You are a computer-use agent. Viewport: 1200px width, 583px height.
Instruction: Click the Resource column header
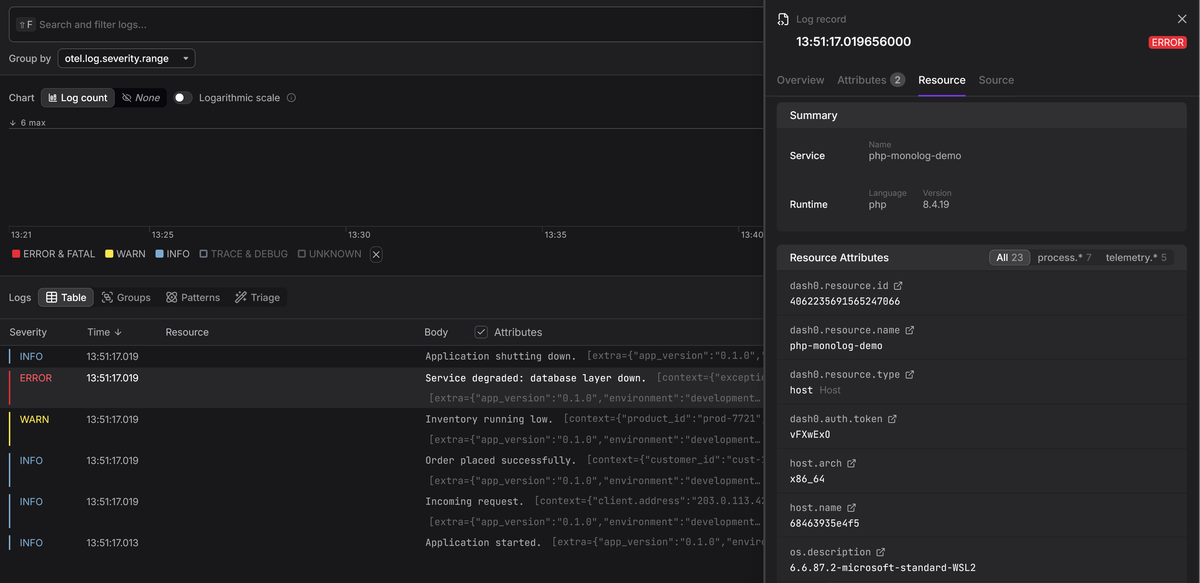(187, 332)
